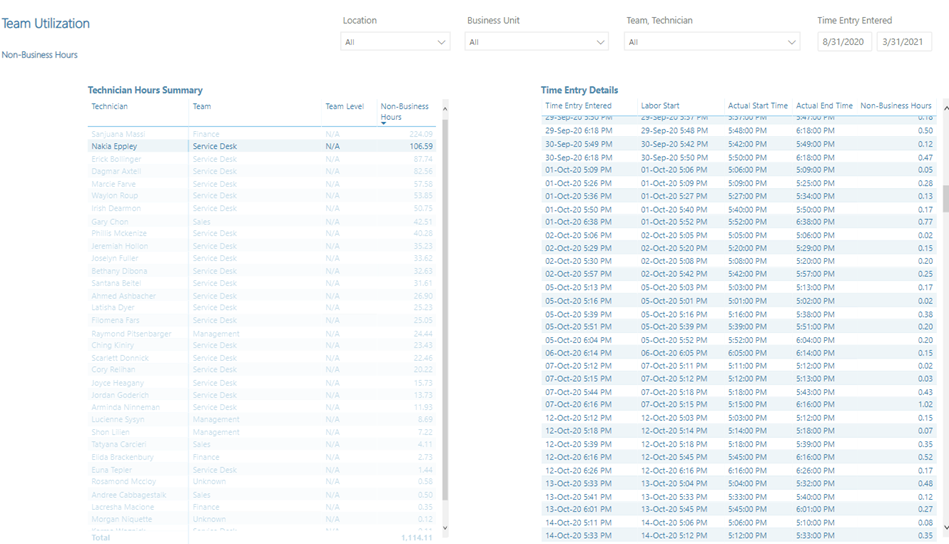The width and height of the screenshot is (949, 544).
Task: Sort details by Labor Start column header
Action: [x=660, y=106]
